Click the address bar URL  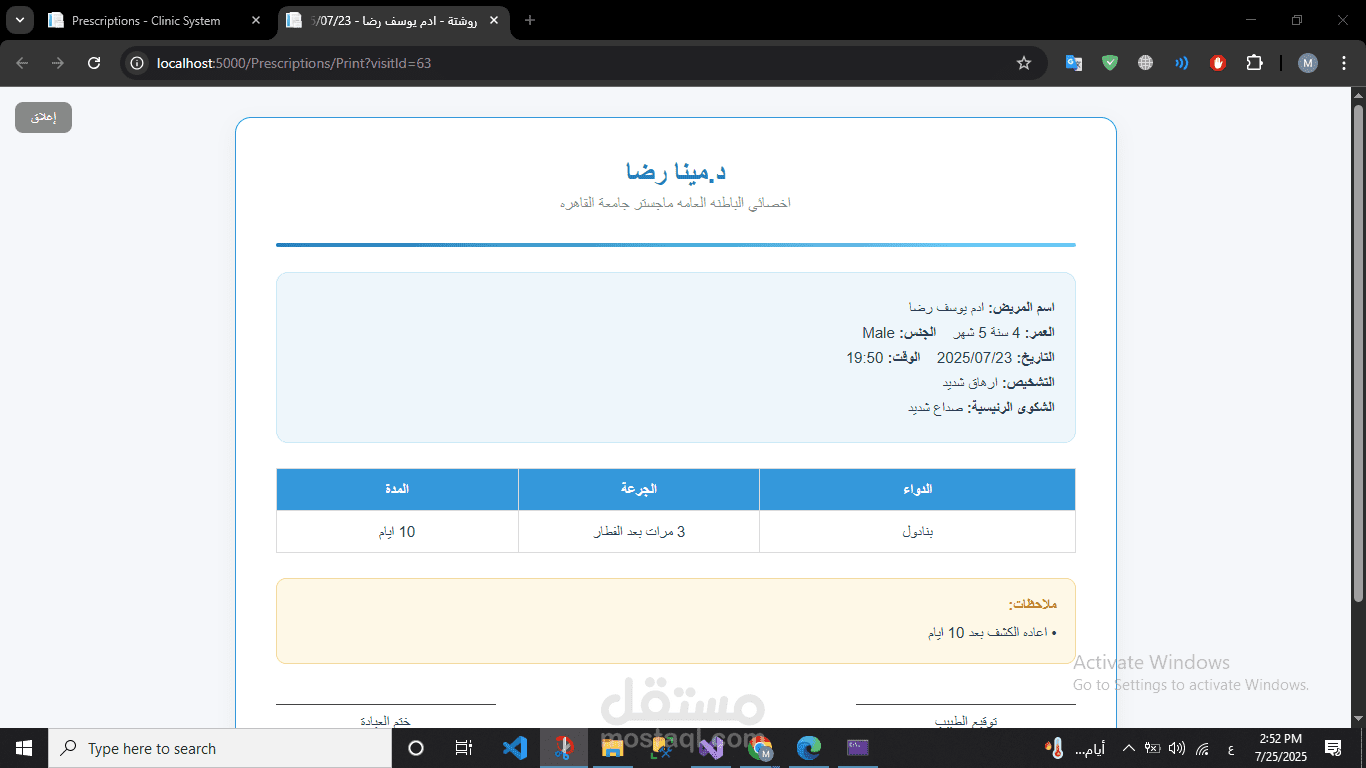pyautogui.click(x=294, y=63)
